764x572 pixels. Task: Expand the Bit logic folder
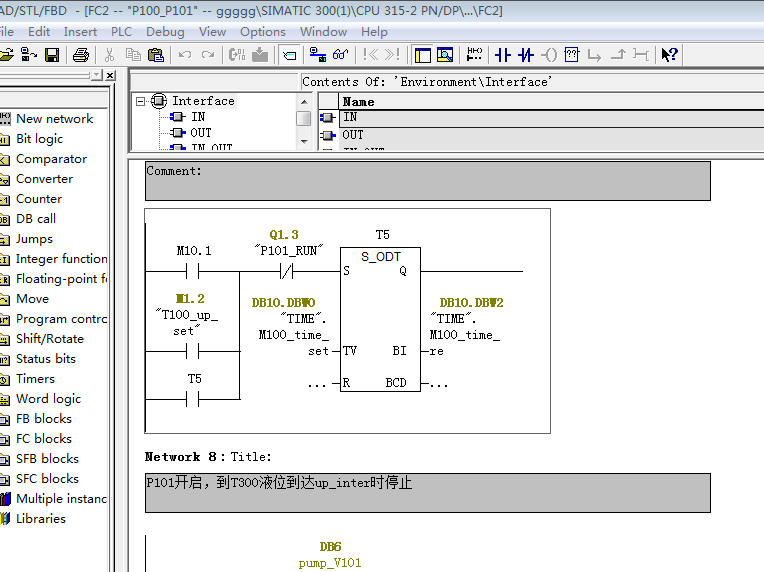click(x=39, y=139)
